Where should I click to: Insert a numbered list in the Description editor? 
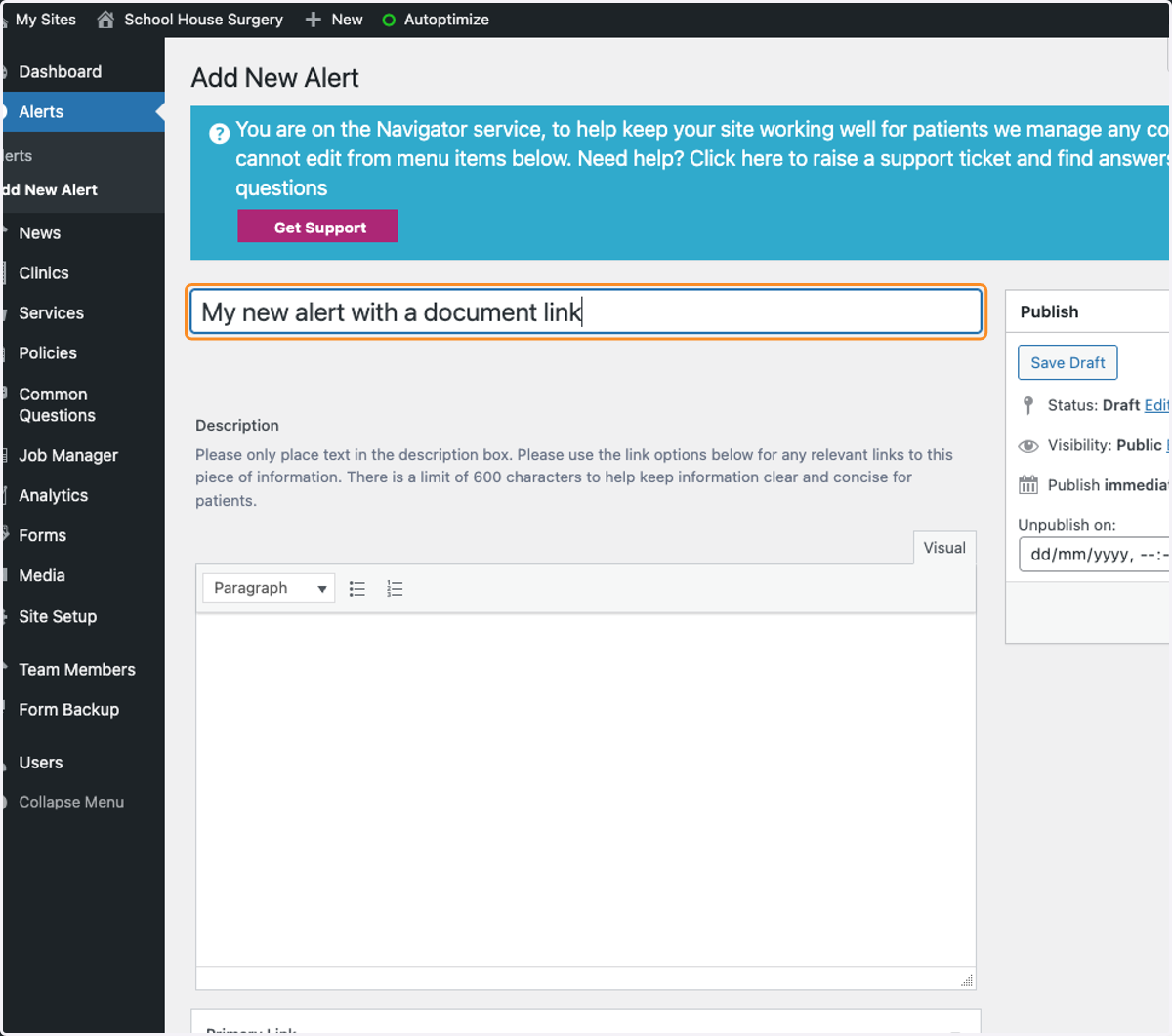click(395, 589)
